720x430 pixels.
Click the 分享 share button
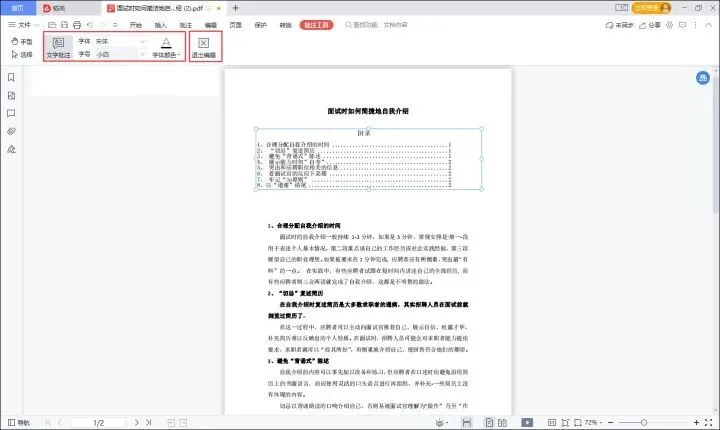[x=650, y=25]
